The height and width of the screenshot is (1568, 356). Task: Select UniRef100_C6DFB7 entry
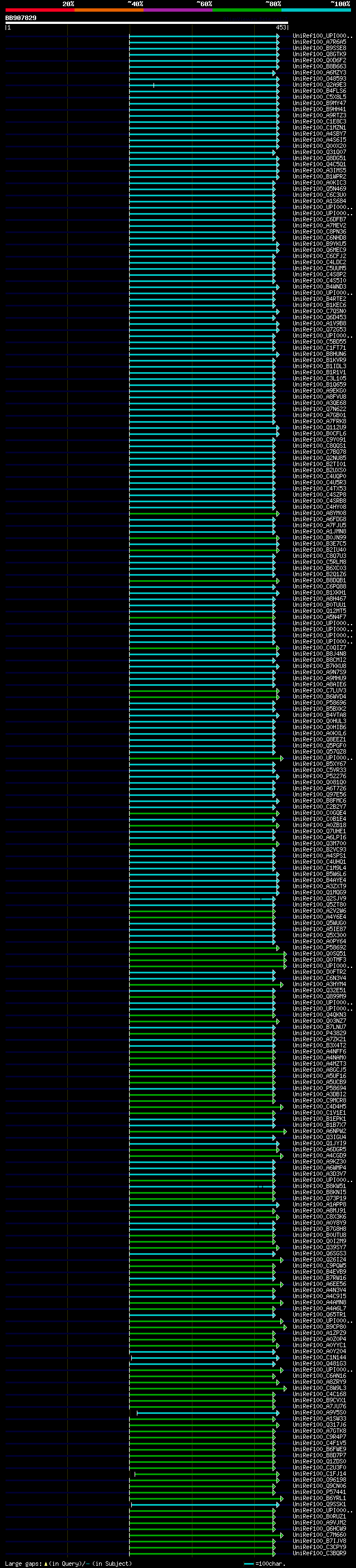(319, 220)
